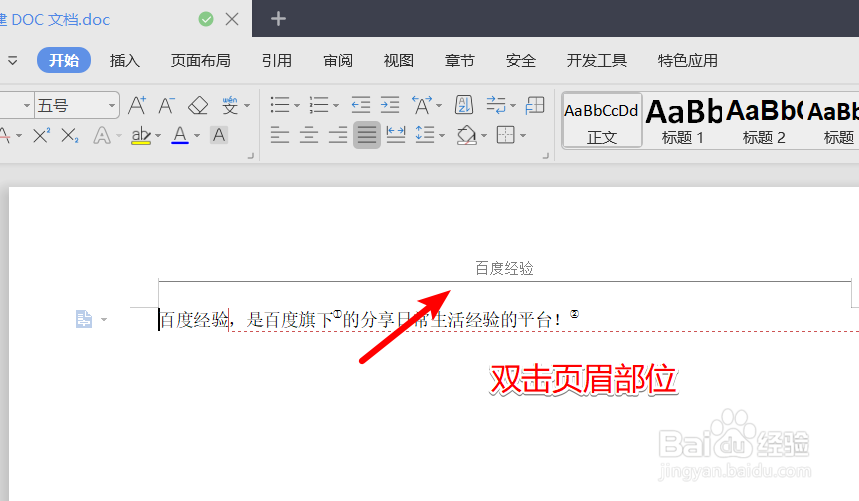Align text left
Screen dimensions: 859x501
(x=280, y=135)
